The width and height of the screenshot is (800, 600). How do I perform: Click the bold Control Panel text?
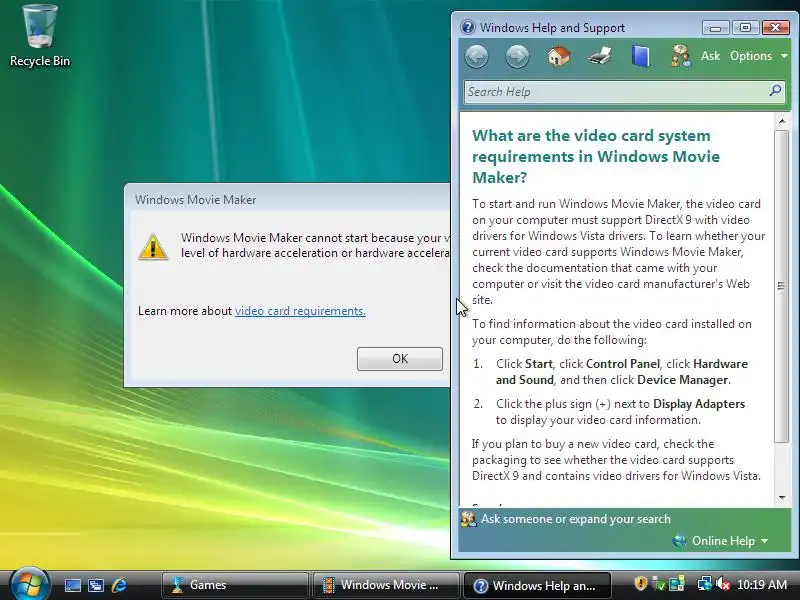622,364
